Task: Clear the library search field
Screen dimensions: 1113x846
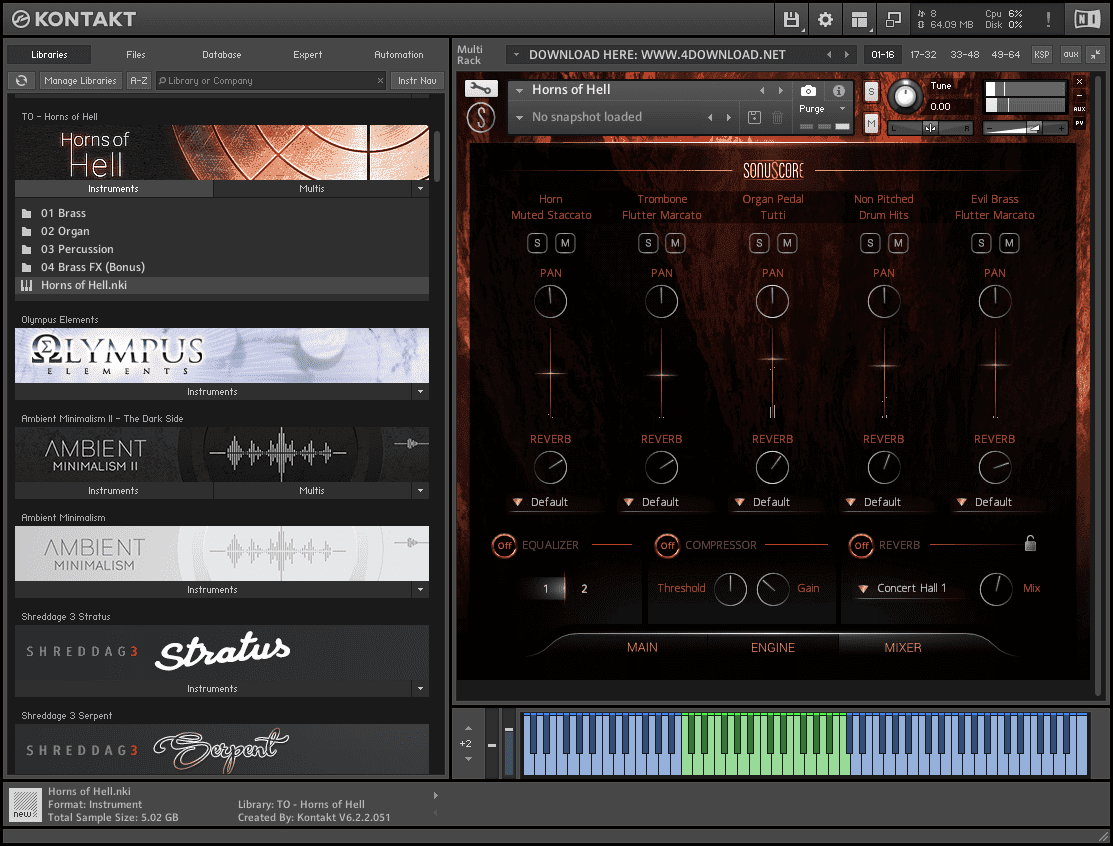Action: pos(380,80)
